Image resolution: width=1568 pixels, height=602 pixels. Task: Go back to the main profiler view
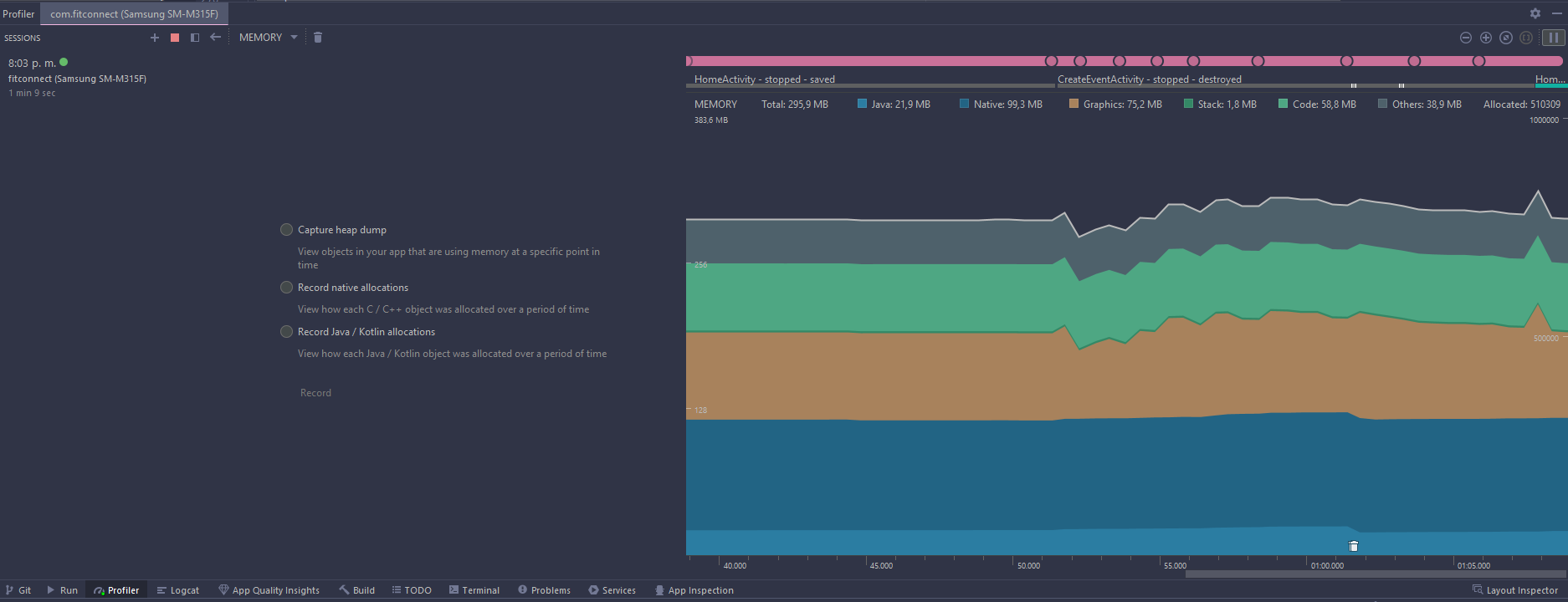[x=216, y=37]
